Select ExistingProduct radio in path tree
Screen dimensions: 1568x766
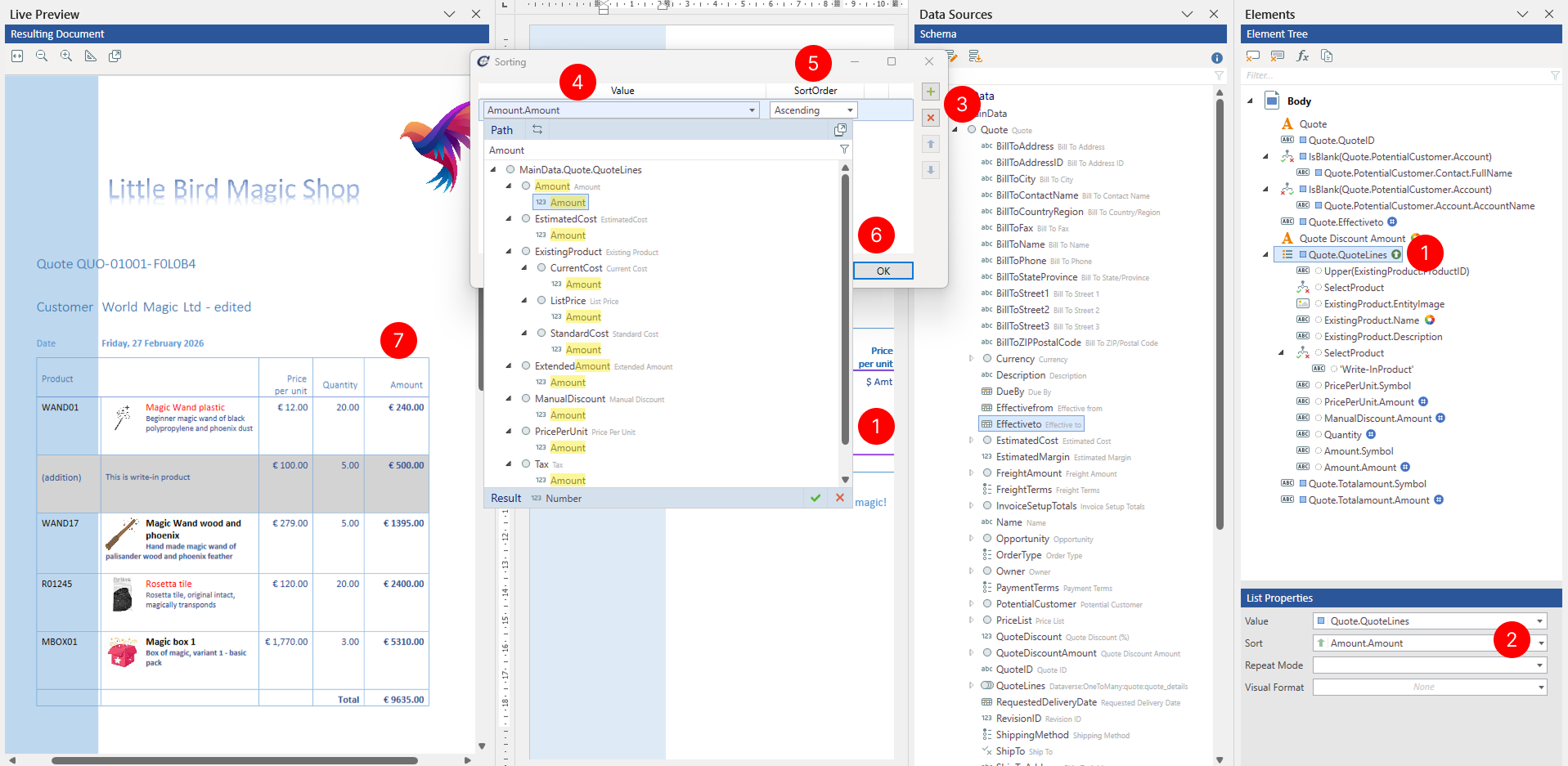click(x=526, y=252)
